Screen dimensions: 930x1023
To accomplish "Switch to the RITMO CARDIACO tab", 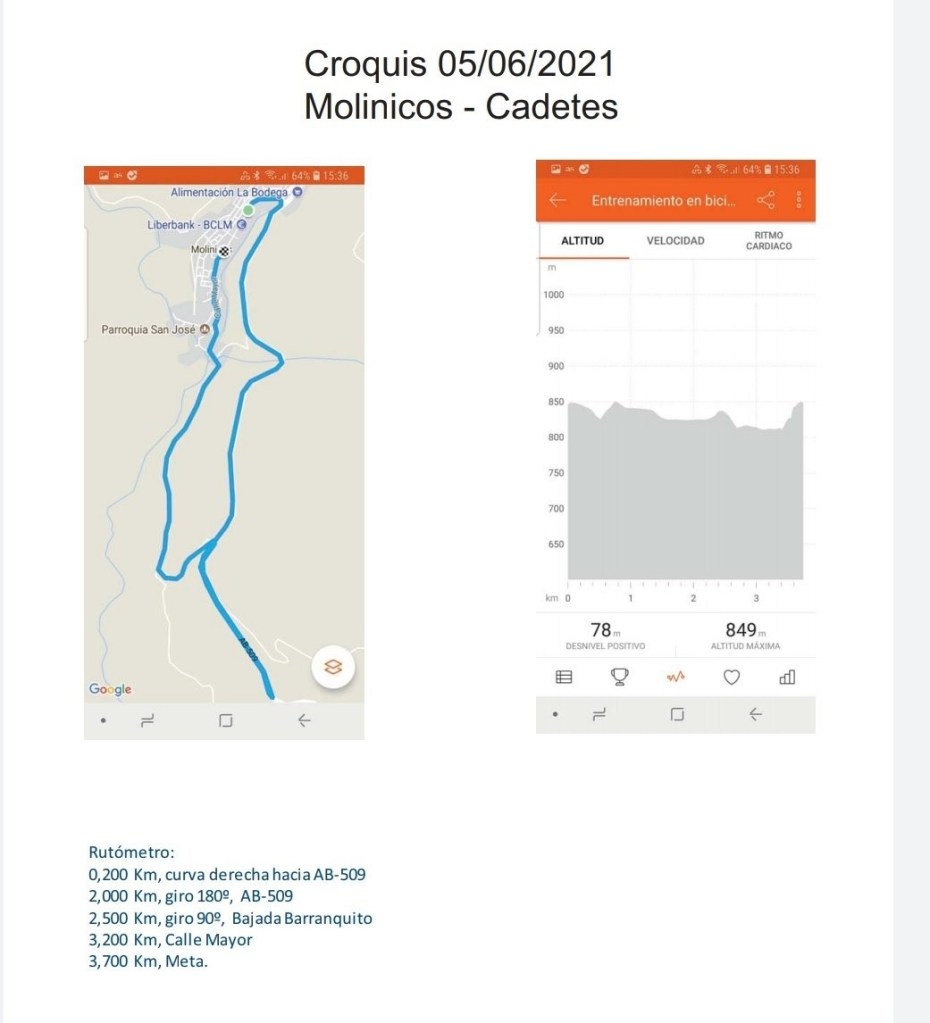I will pos(768,241).
